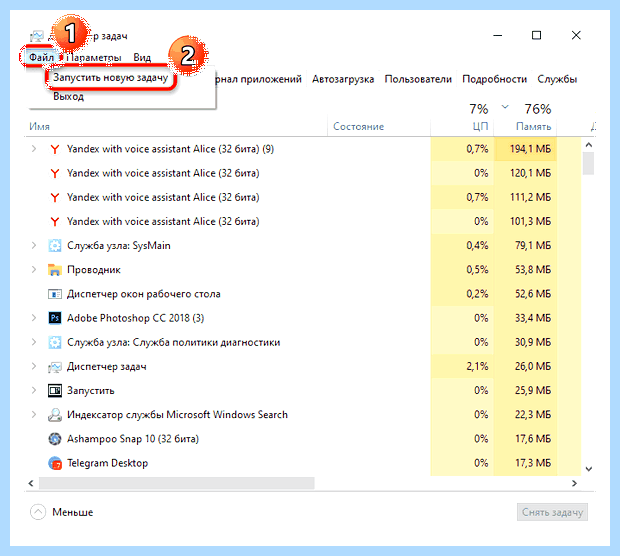Screen dimensions: 620x556
Task: Click the 17,3 МБ memory value
Action: click(x=533, y=463)
